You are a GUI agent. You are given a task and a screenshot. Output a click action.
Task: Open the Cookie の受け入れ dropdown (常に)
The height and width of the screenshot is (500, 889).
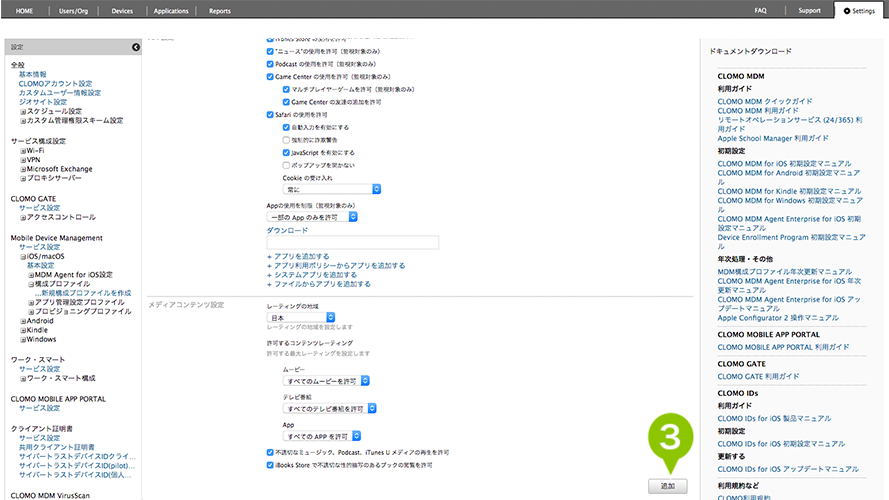click(332, 189)
